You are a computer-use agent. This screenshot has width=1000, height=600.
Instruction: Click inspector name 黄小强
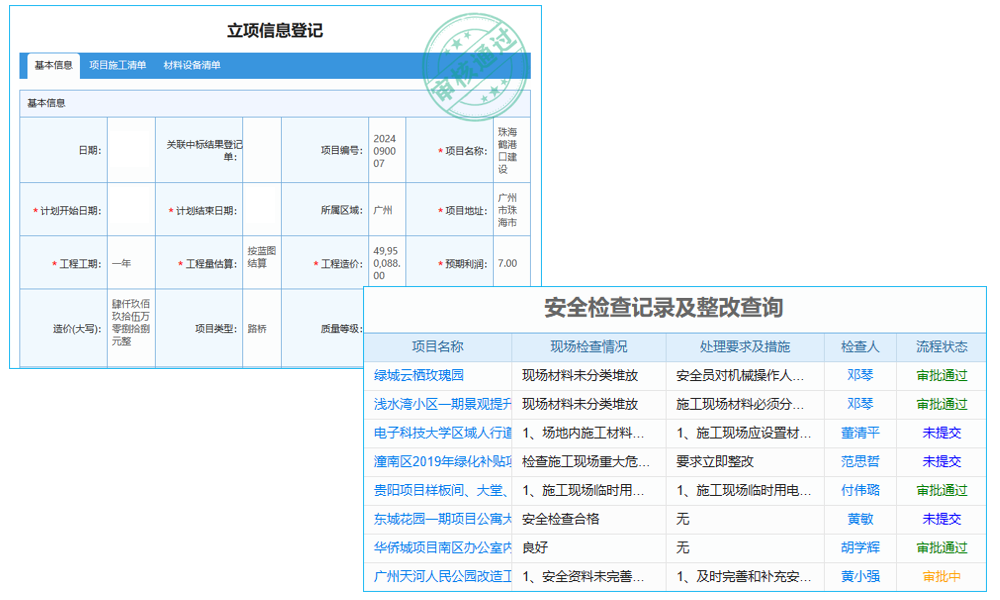862,577
